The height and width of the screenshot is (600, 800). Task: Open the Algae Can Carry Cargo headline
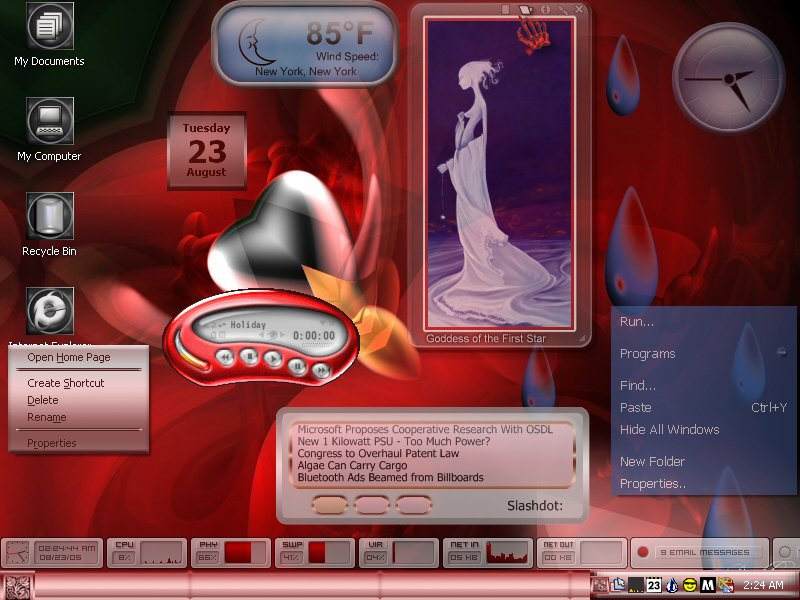point(352,465)
